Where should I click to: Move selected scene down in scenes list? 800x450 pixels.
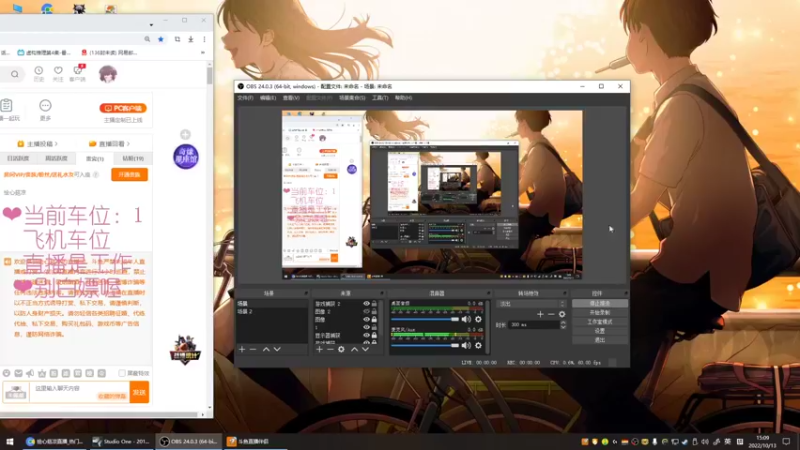pyautogui.click(x=277, y=349)
